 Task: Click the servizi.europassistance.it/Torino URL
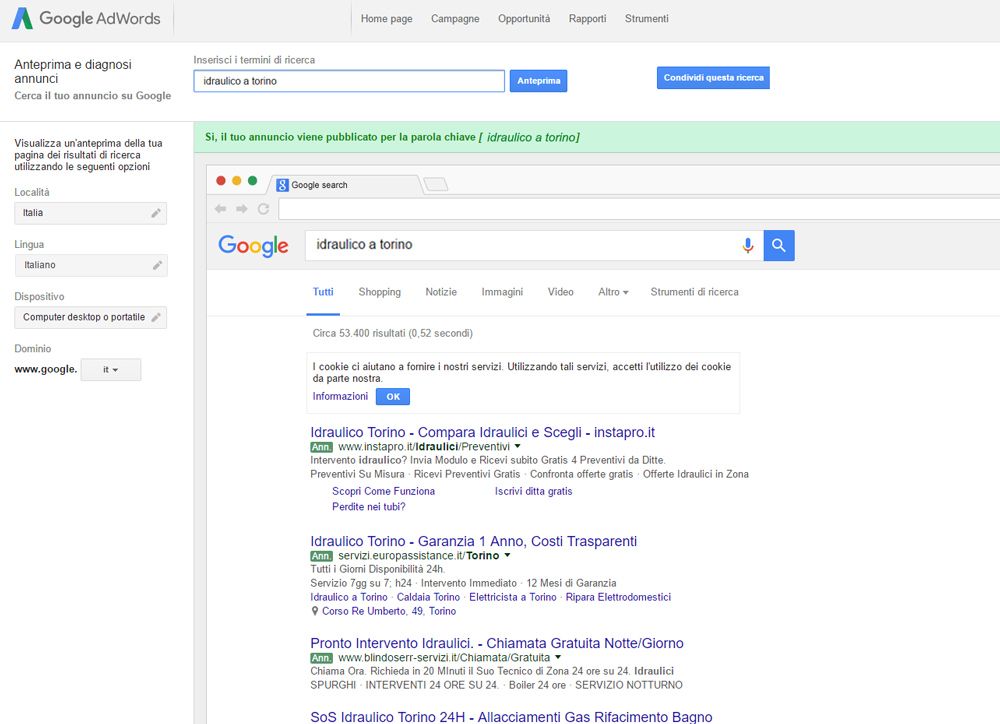click(x=419, y=556)
